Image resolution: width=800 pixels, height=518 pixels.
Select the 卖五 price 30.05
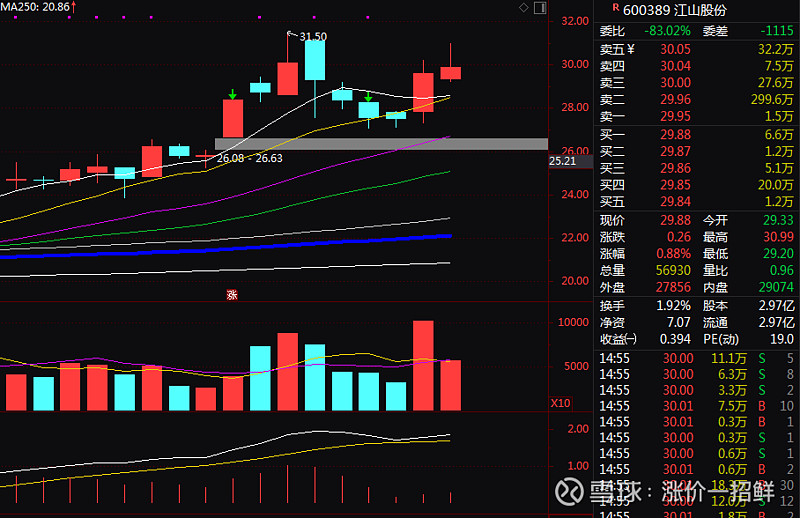[x=676, y=50]
